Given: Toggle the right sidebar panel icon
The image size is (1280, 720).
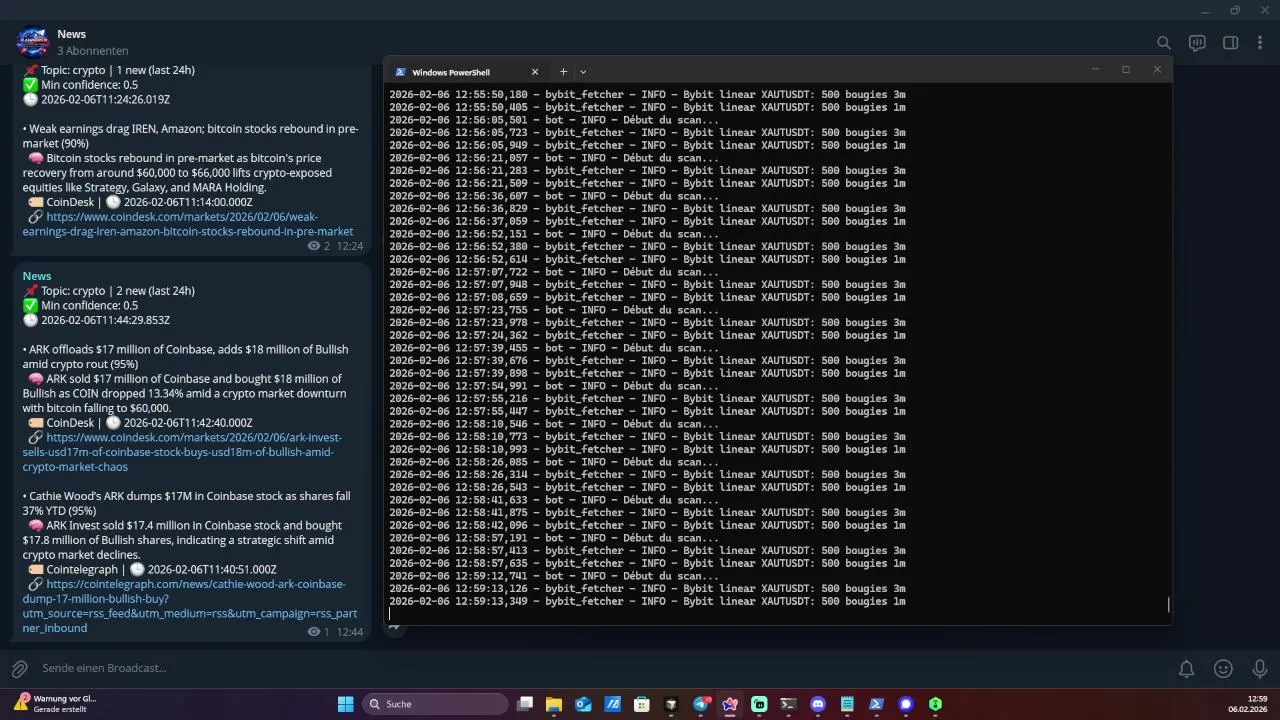Looking at the screenshot, I should click(1231, 43).
